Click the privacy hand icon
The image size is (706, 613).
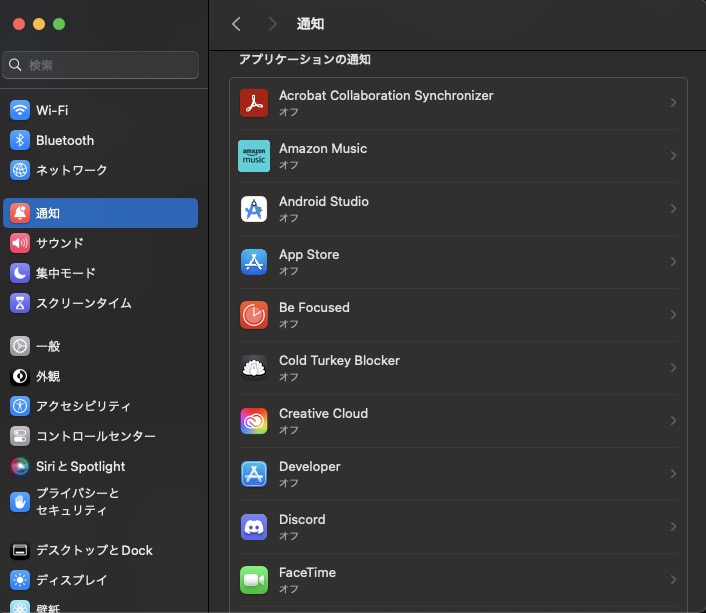click(x=20, y=501)
